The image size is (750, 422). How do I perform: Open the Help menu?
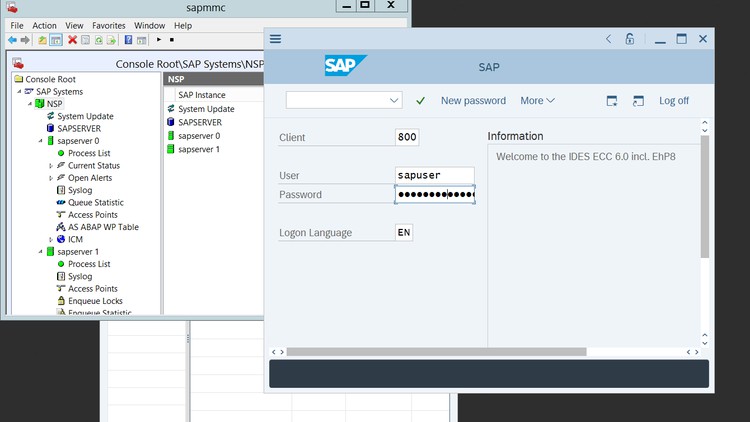[x=183, y=25]
